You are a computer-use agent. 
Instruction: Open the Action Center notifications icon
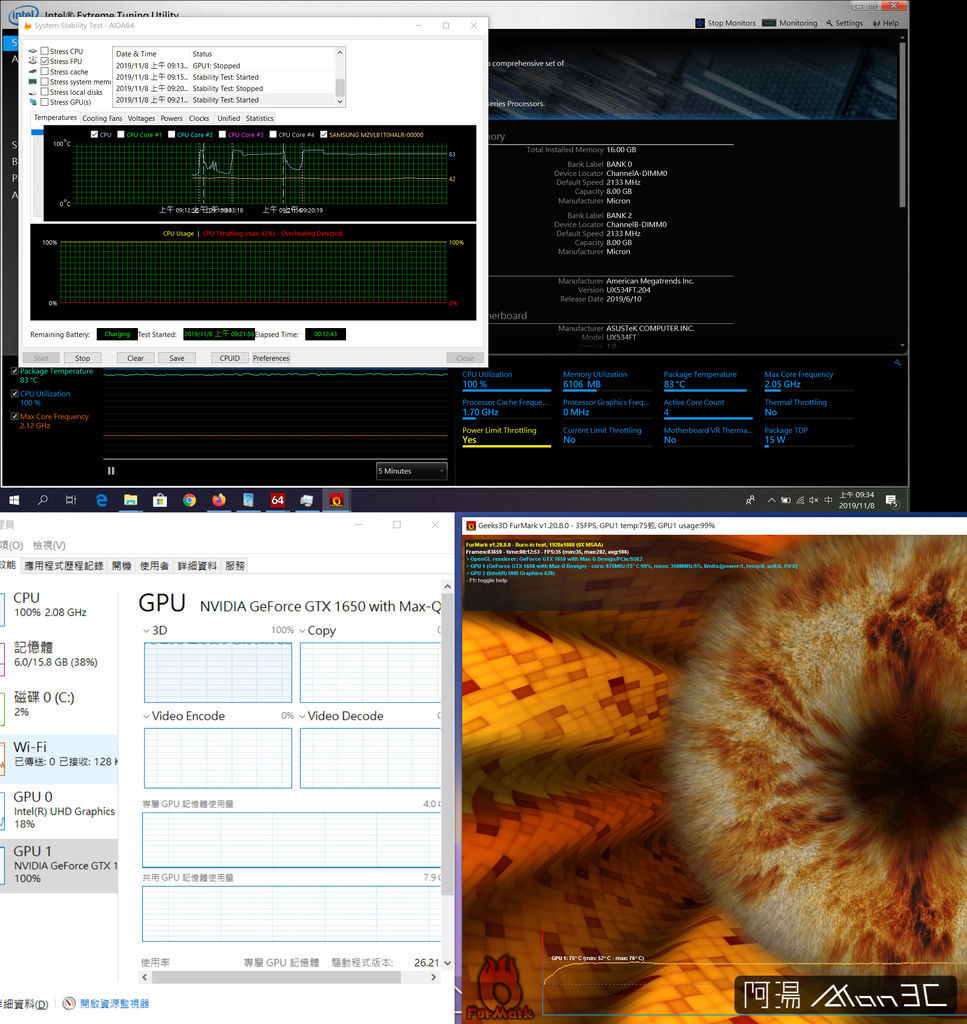point(892,501)
